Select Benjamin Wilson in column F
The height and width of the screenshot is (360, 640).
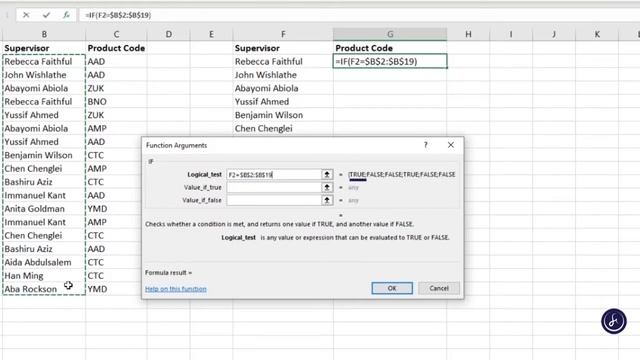click(283, 115)
